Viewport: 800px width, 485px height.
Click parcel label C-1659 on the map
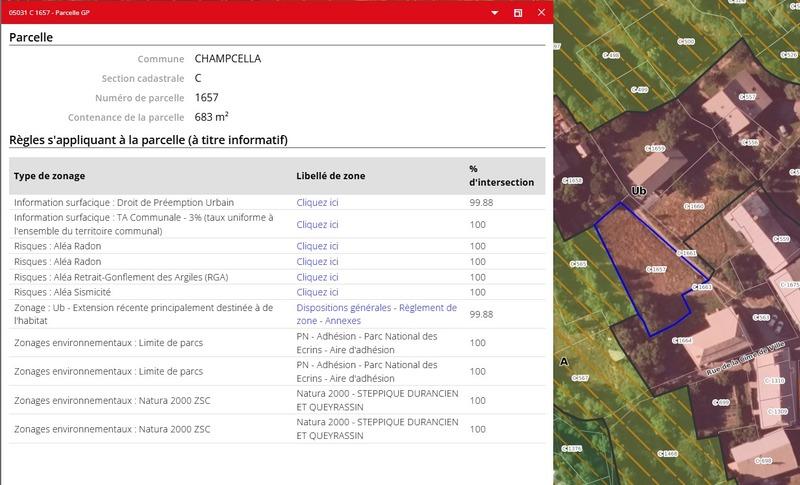point(655,150)
